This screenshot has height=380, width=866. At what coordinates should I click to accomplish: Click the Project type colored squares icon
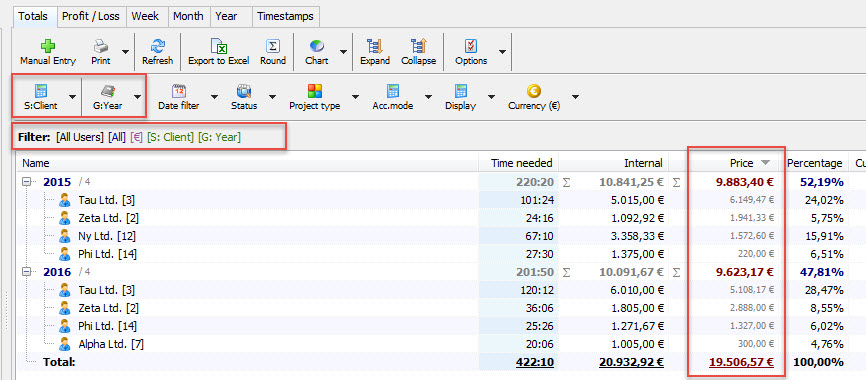(315, 91)
